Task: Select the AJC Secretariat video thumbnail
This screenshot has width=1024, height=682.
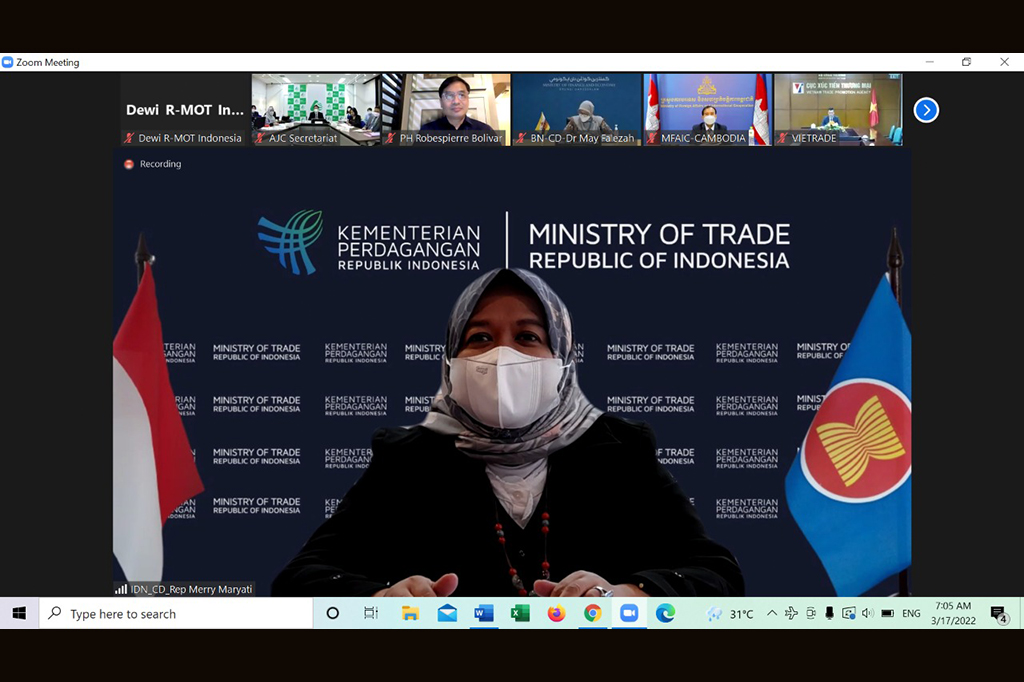Action: 315,109
